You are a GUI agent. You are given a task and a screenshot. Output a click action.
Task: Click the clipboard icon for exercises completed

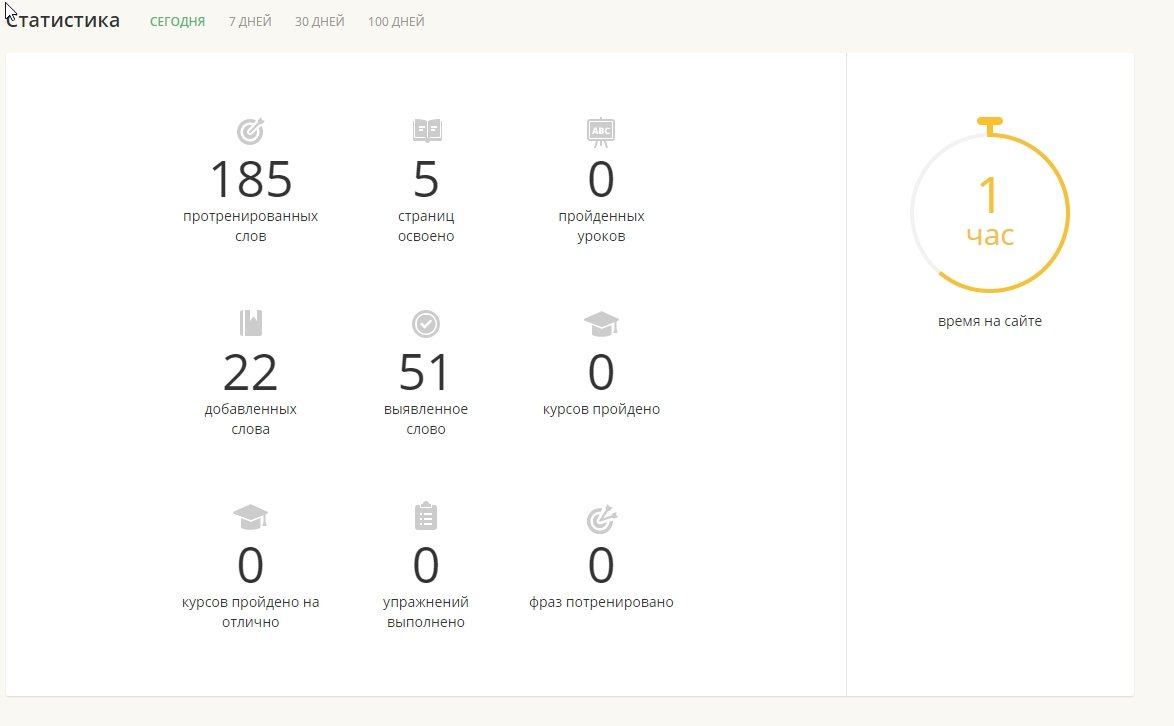[x=426, y=517]
